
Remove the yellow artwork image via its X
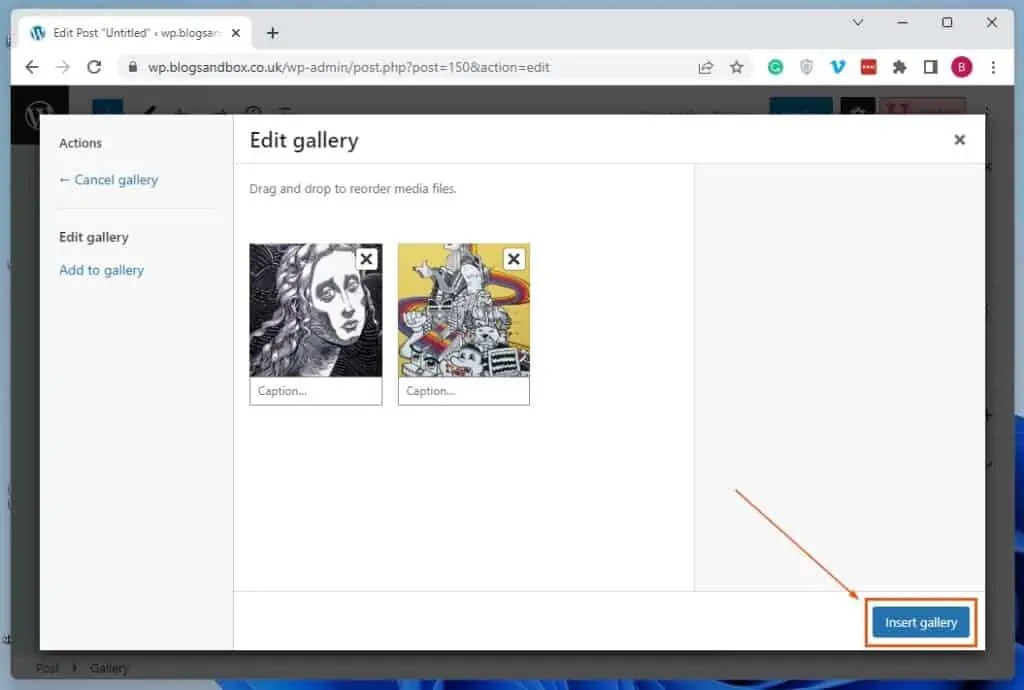tap(514, 258)
